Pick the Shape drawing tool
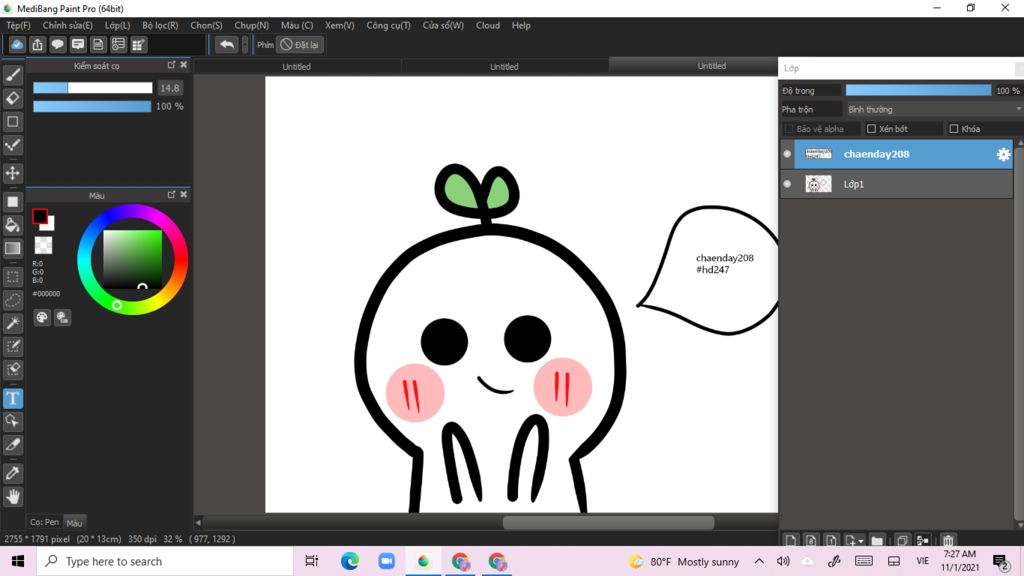This screenshot has width=1024, height=576. 12,121
